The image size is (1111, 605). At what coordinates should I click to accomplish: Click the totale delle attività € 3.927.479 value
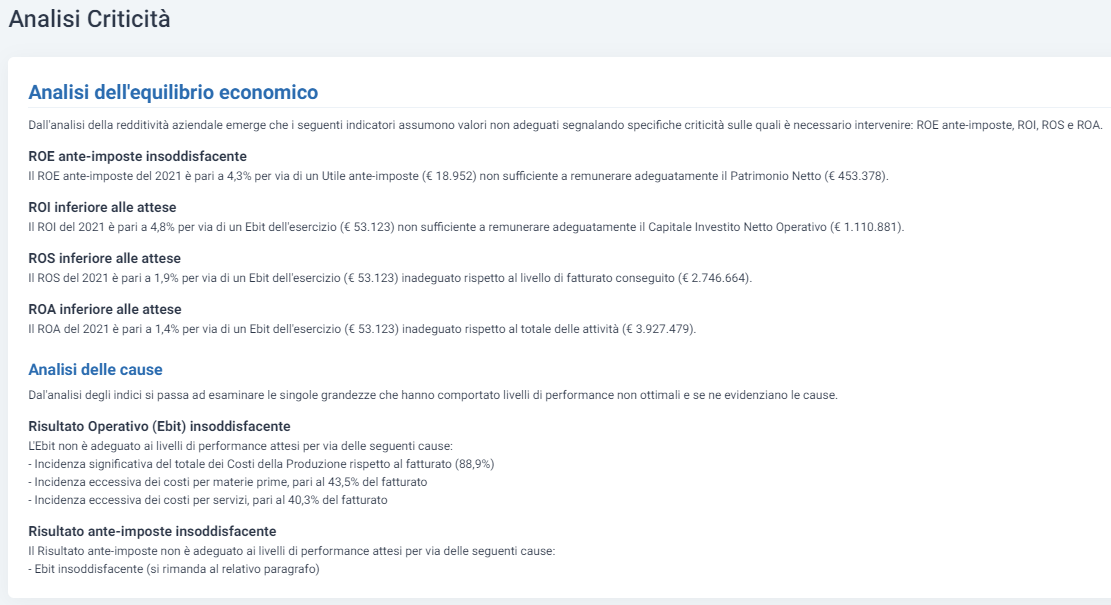pyautogui.click(x=659, y=329)
